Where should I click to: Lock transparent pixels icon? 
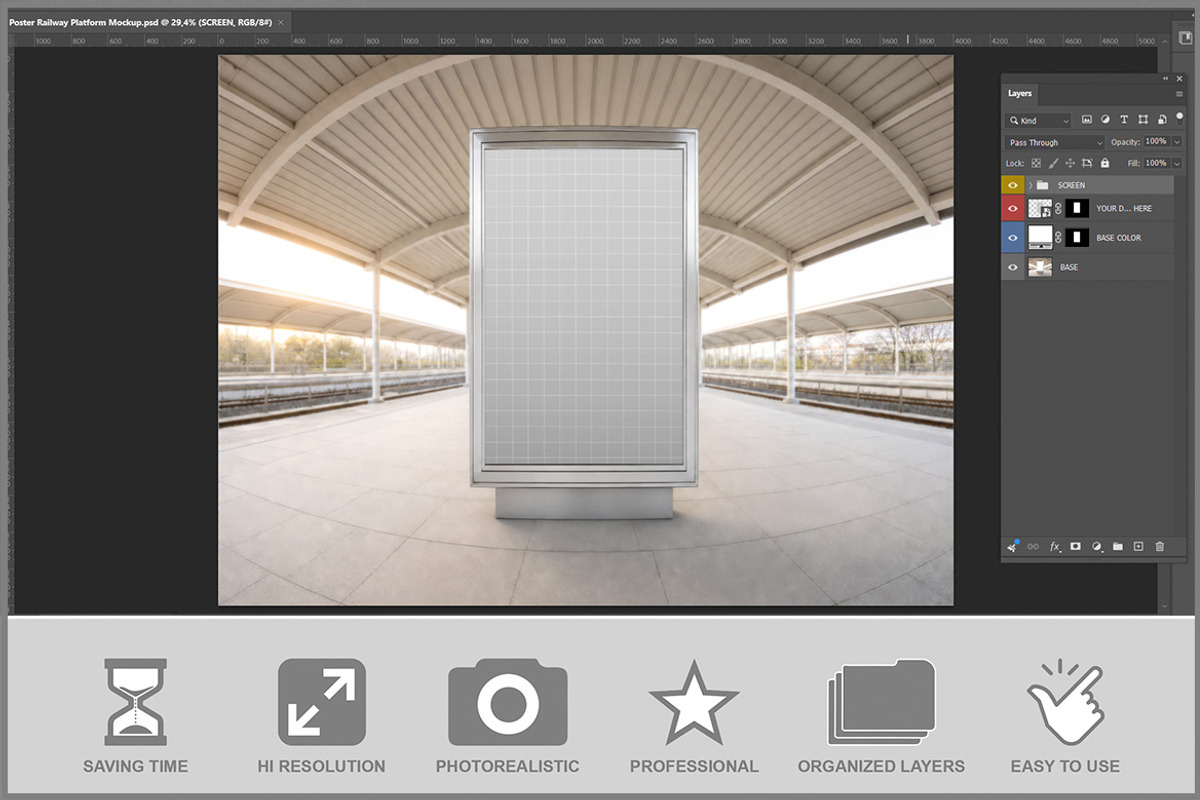coord(1036,163)
